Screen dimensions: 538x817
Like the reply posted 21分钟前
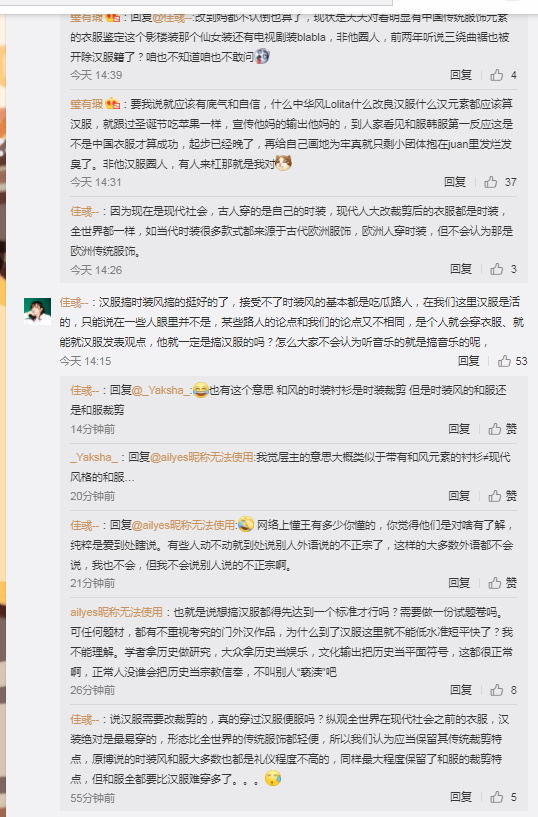503,583
